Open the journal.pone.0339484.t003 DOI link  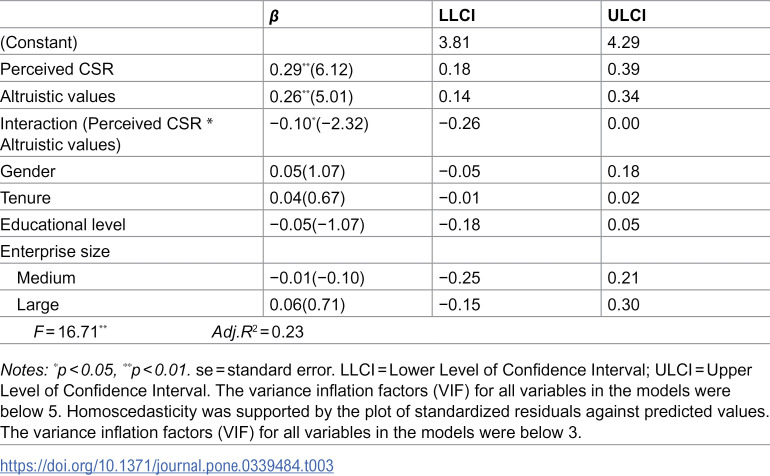[x=166, y=465]
